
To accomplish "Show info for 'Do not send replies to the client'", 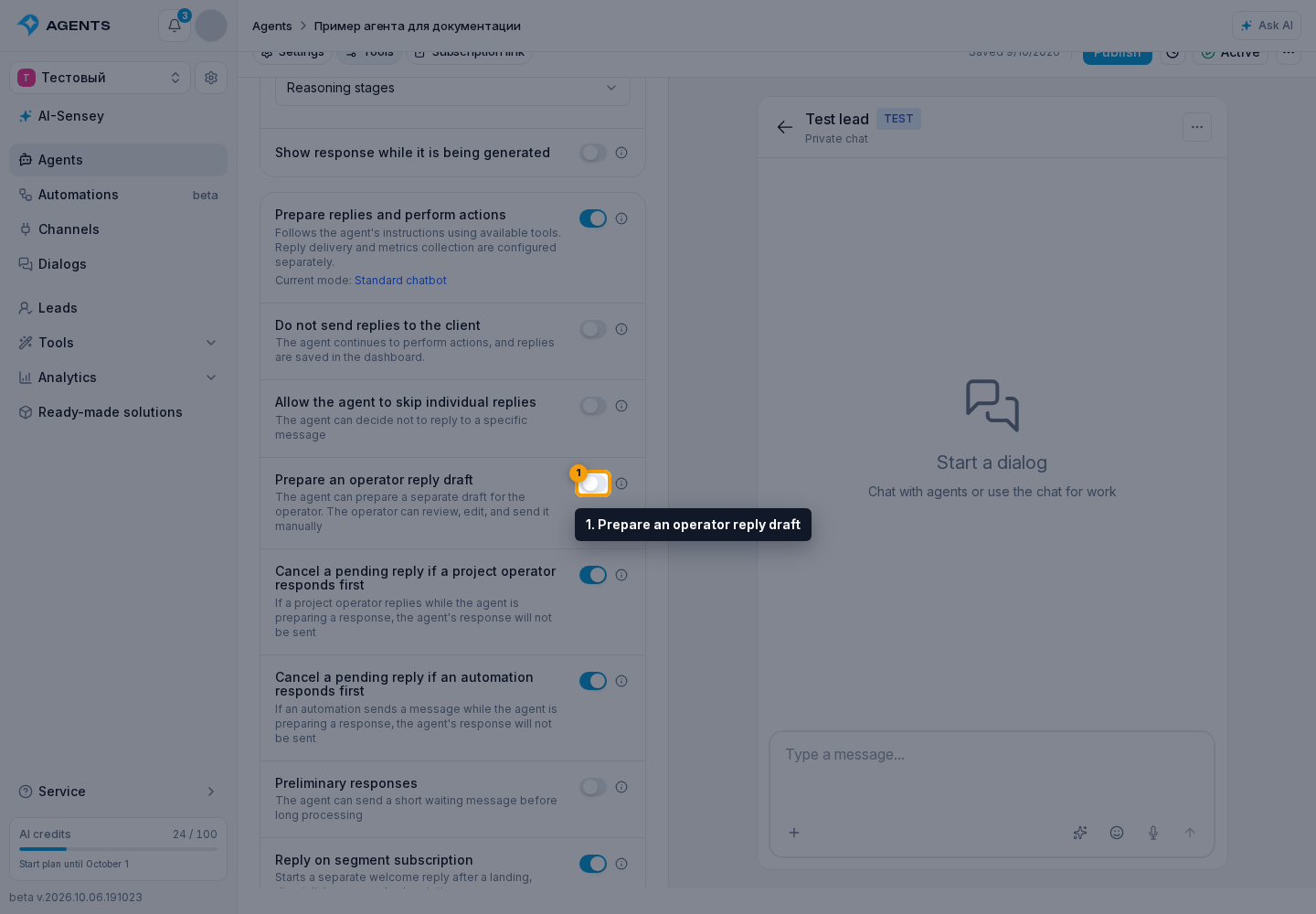I will click(621, 329).
